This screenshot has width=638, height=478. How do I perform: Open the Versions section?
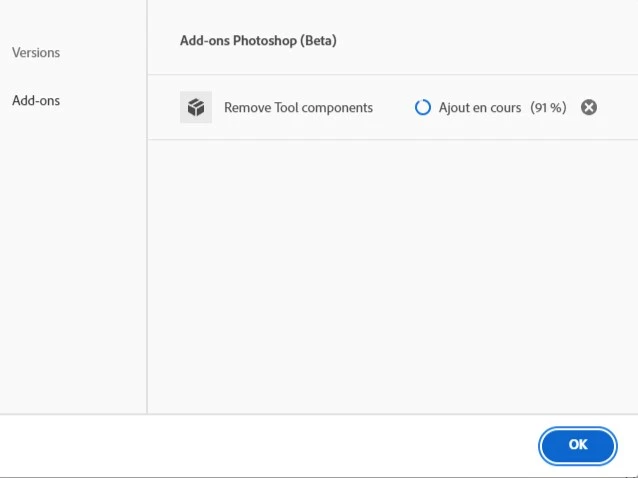(x=36, y=52)
